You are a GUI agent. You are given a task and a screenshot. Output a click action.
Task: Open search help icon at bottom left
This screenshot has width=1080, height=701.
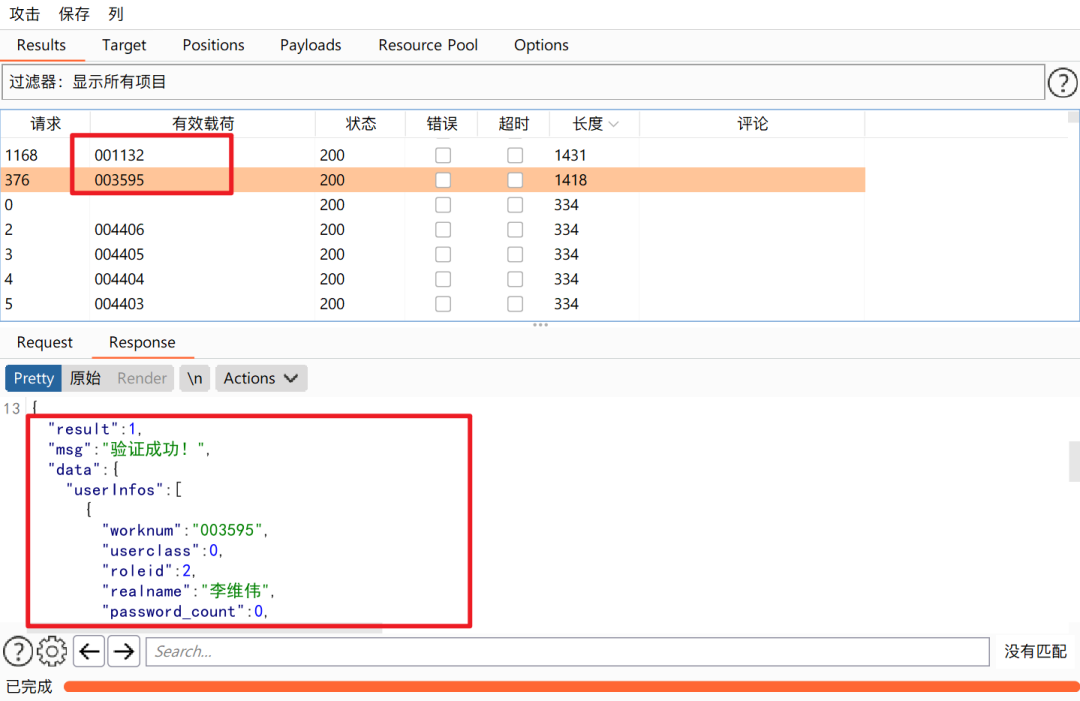[19, 651]
